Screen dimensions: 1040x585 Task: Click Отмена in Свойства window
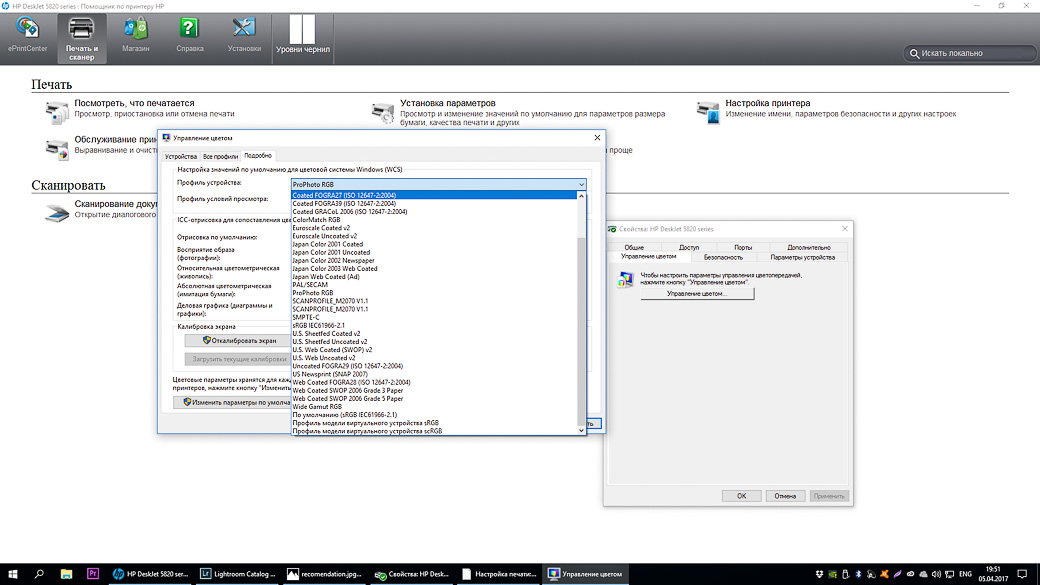(785, 496)
